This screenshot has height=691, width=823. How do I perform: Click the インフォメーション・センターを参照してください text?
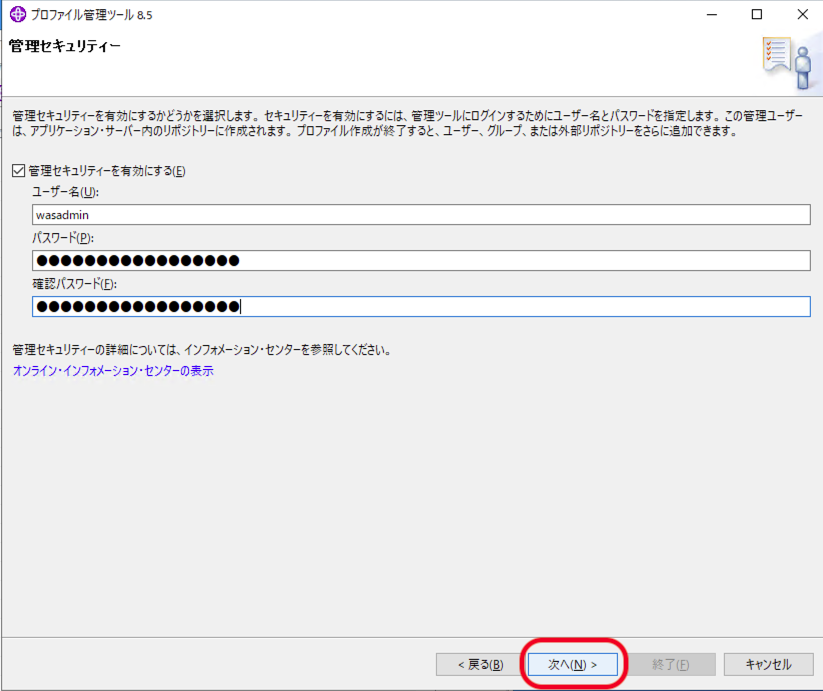[x=288, y=350]
